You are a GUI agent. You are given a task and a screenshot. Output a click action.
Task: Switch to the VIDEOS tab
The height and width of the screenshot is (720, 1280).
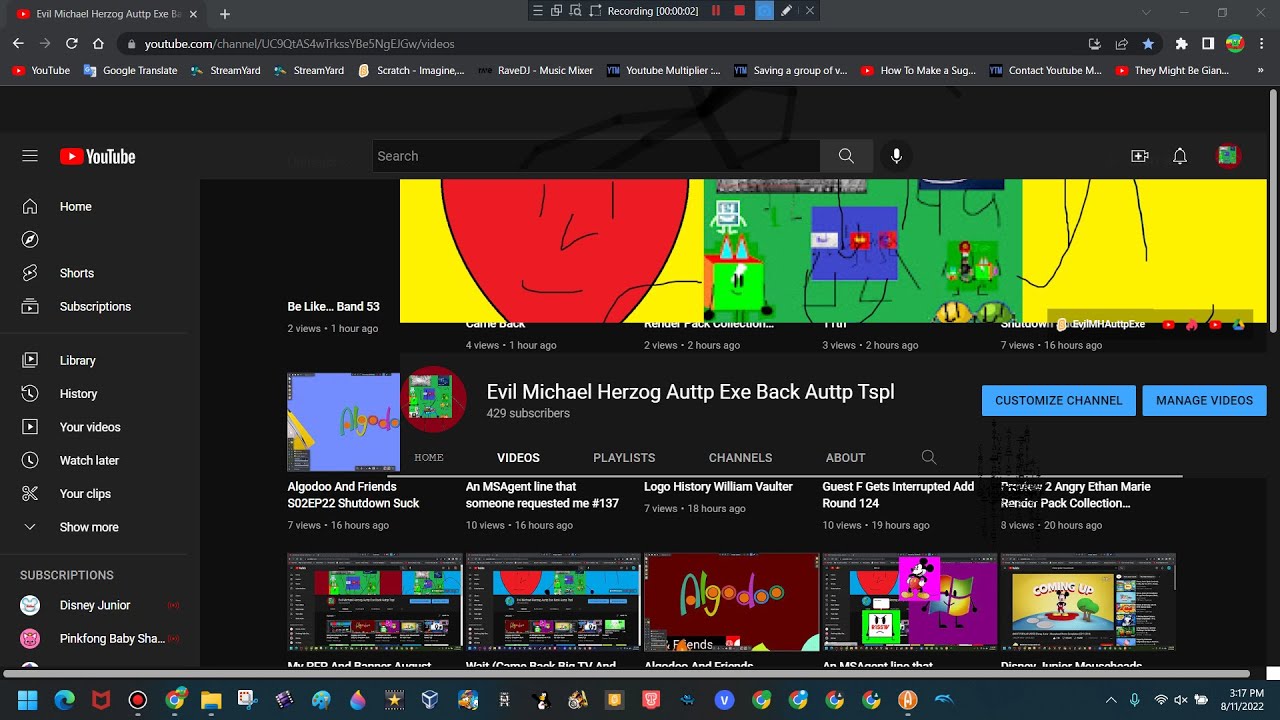click(x=518, y=457)
